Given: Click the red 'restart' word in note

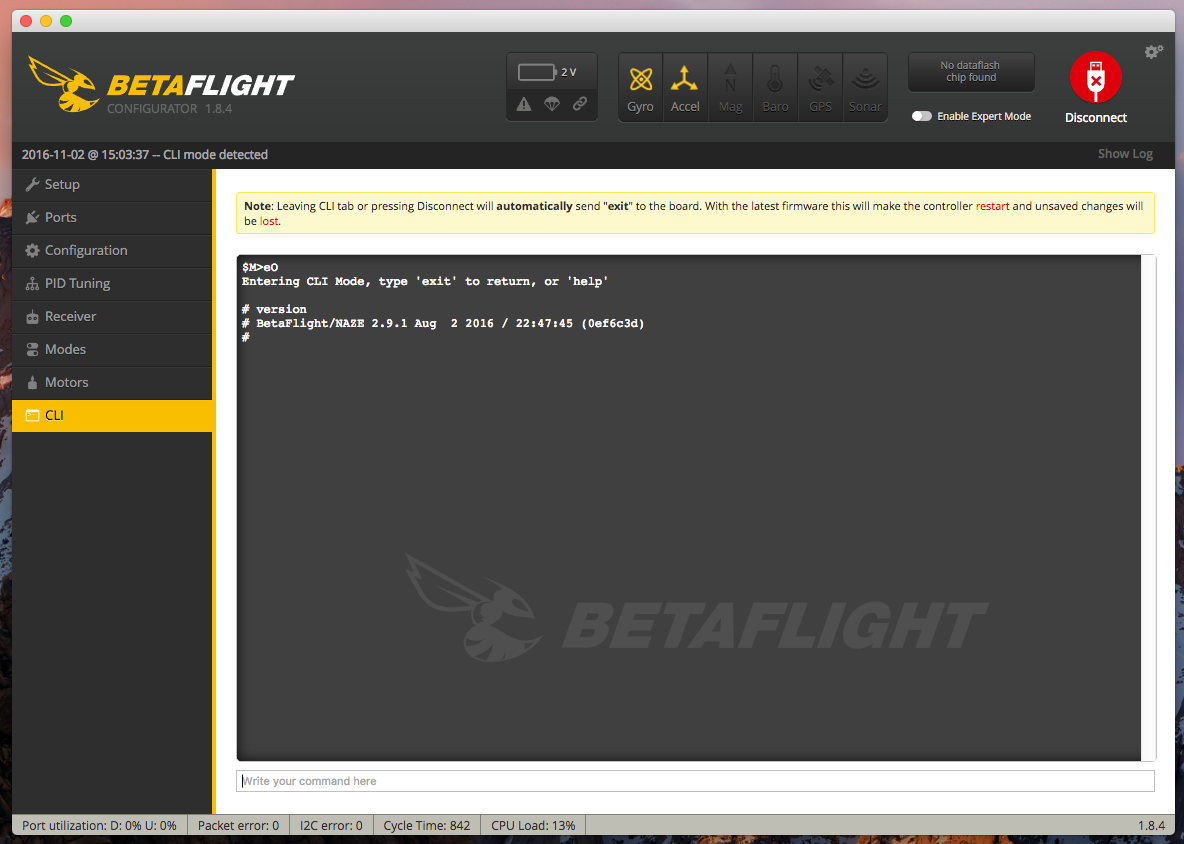Looking at the screenshot, I should 992,206.
